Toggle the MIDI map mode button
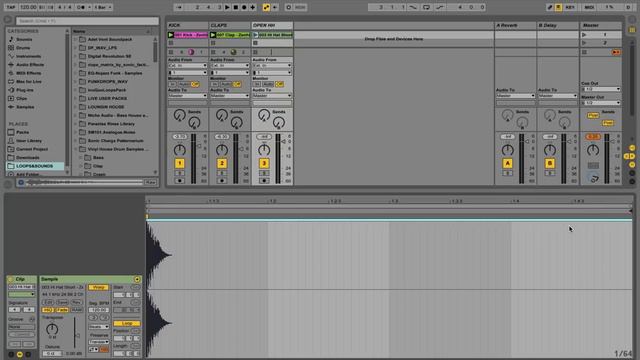 click(589, 7)
